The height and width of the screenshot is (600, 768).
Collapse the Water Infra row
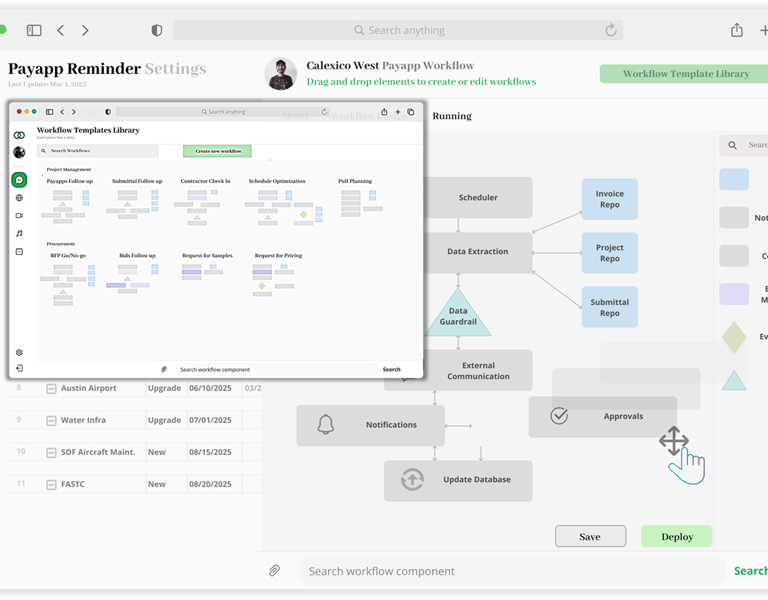(x=51, y=420)
